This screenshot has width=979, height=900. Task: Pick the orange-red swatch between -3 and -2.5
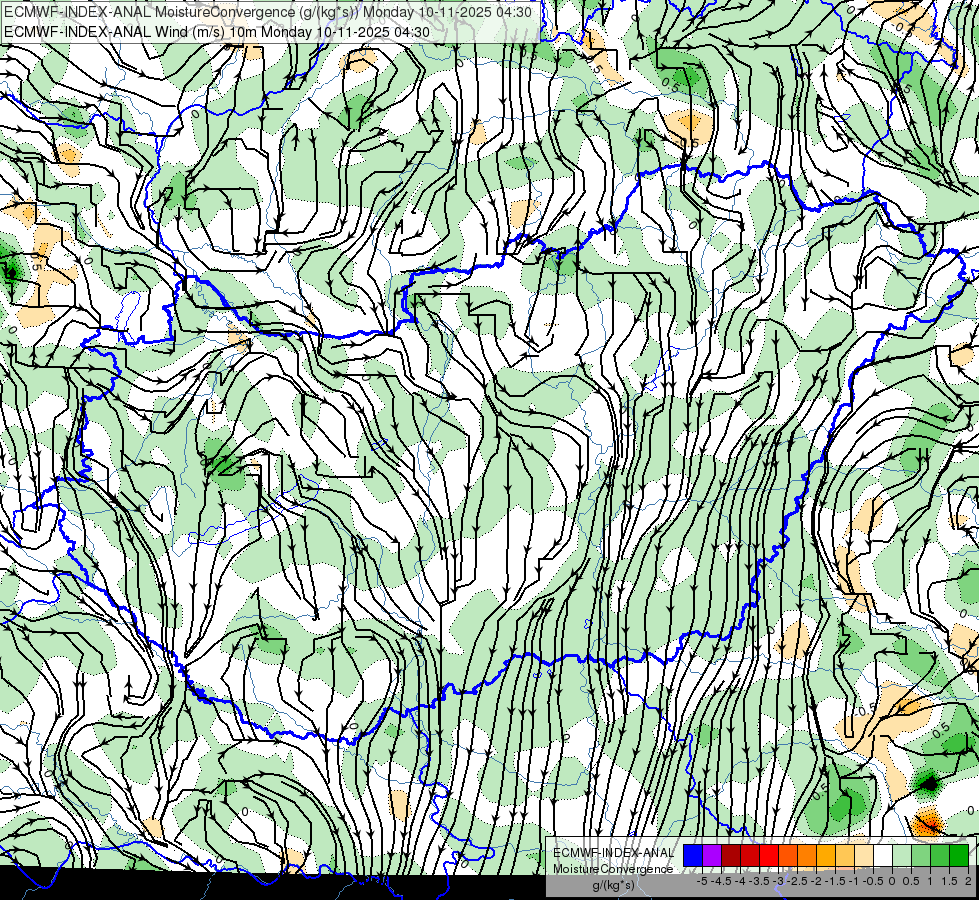click(788, 855)
